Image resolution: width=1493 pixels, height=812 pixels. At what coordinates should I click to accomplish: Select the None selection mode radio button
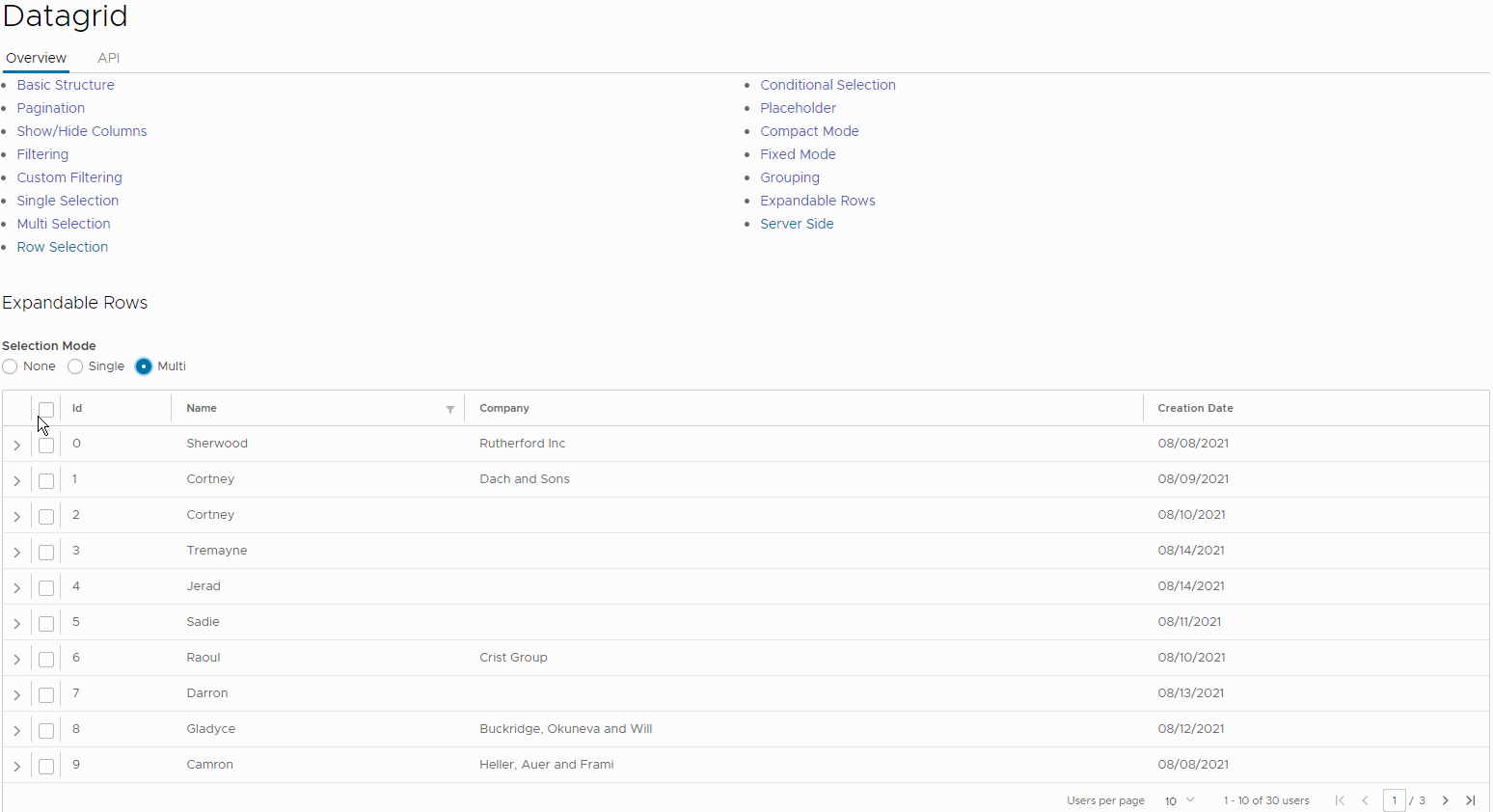9,366
